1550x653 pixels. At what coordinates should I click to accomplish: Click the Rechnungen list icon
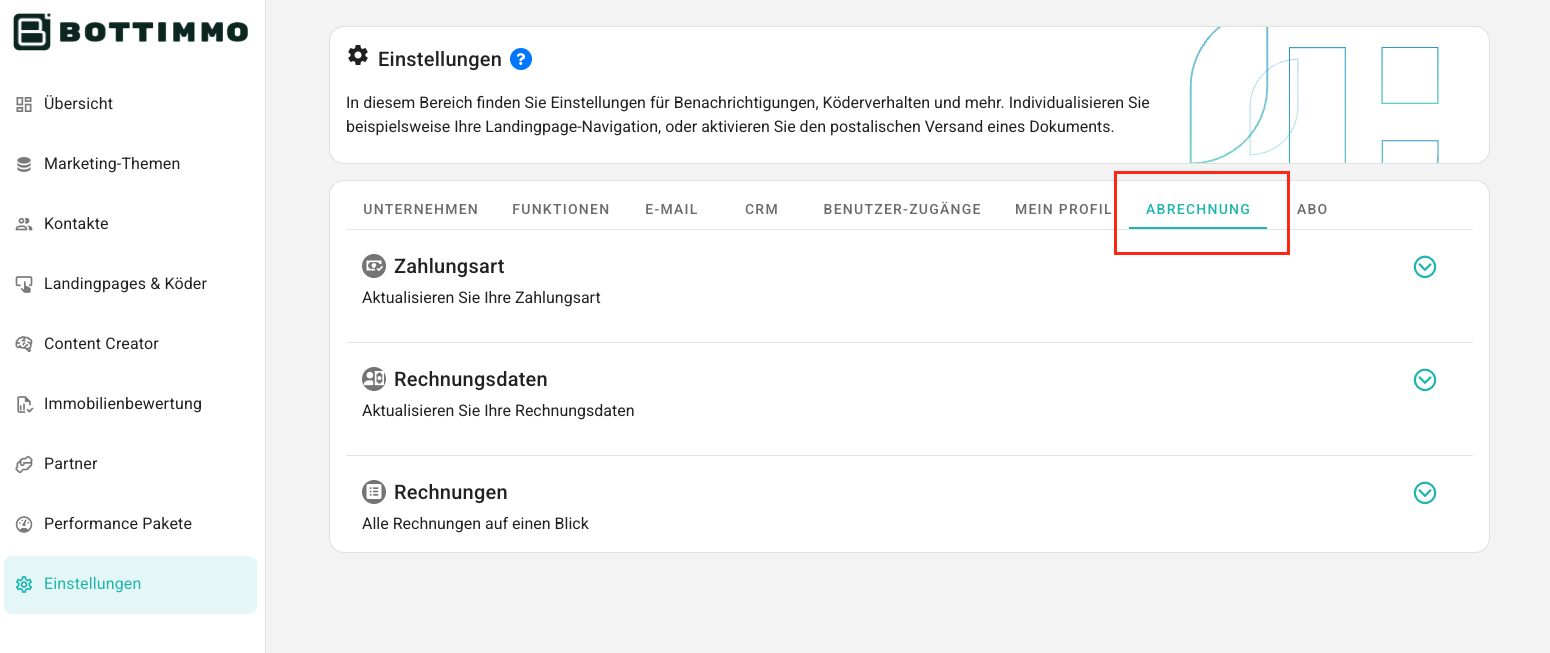coord(374,492)
